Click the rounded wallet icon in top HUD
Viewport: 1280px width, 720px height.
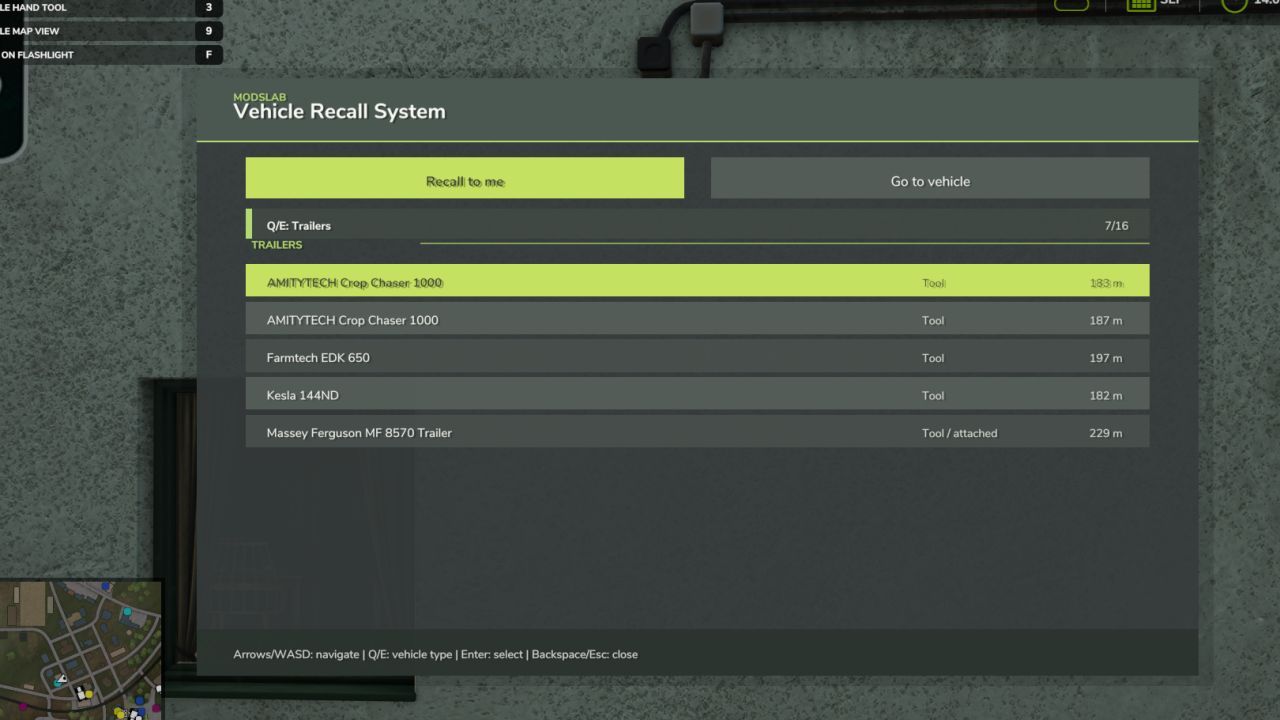[1071, 4]
